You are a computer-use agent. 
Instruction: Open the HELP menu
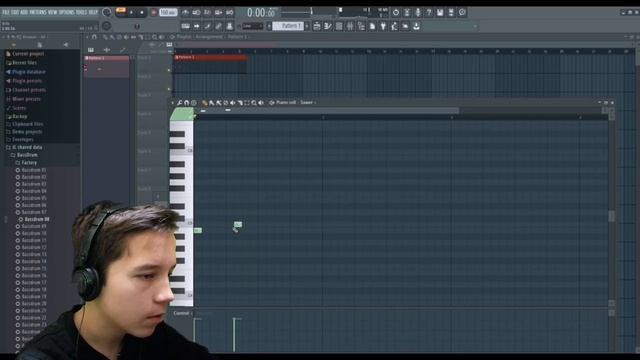[93, 12]
